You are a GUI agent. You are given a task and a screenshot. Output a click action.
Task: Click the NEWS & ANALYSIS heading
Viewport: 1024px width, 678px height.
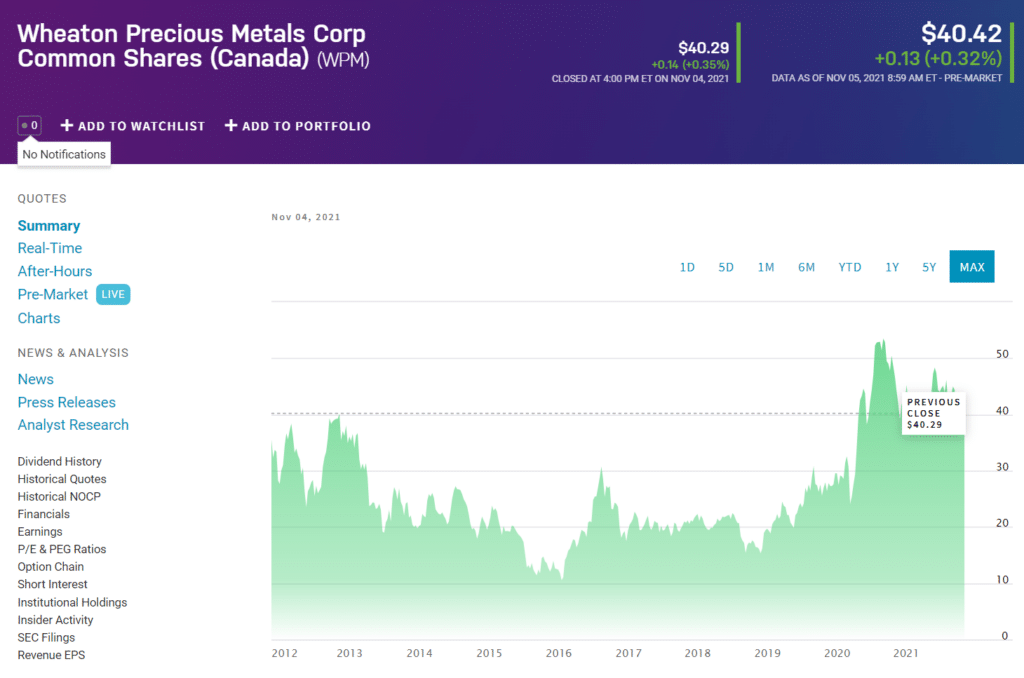(73, 353)
